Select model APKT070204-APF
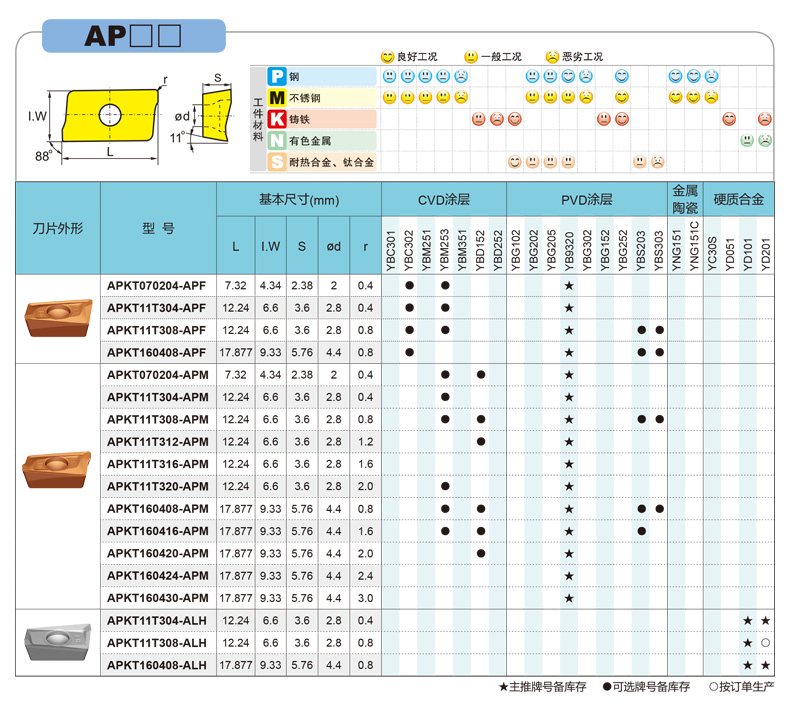Screen dimensions: 790x709 pos(157,286)
